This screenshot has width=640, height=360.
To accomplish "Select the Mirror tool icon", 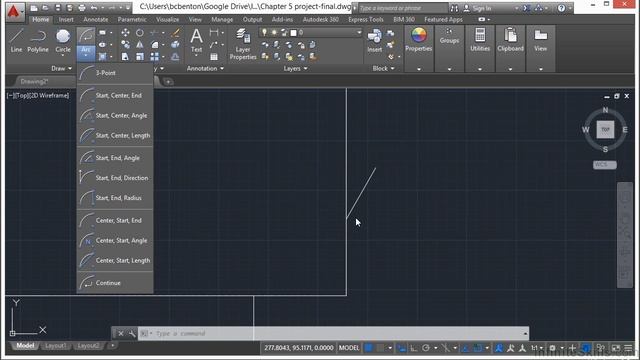I will (140, 45).
